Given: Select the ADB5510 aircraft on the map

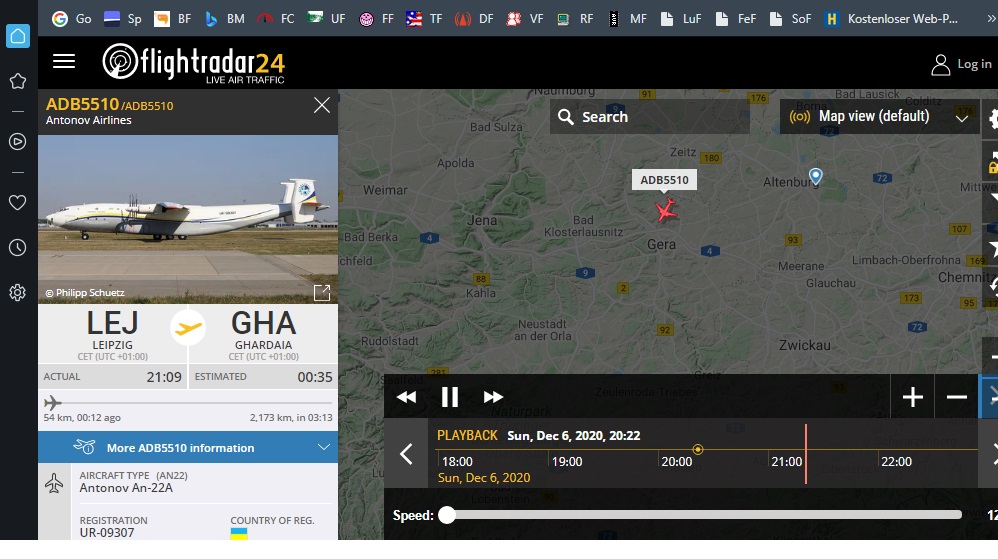Looking at the screenshot, I should 666,210.
